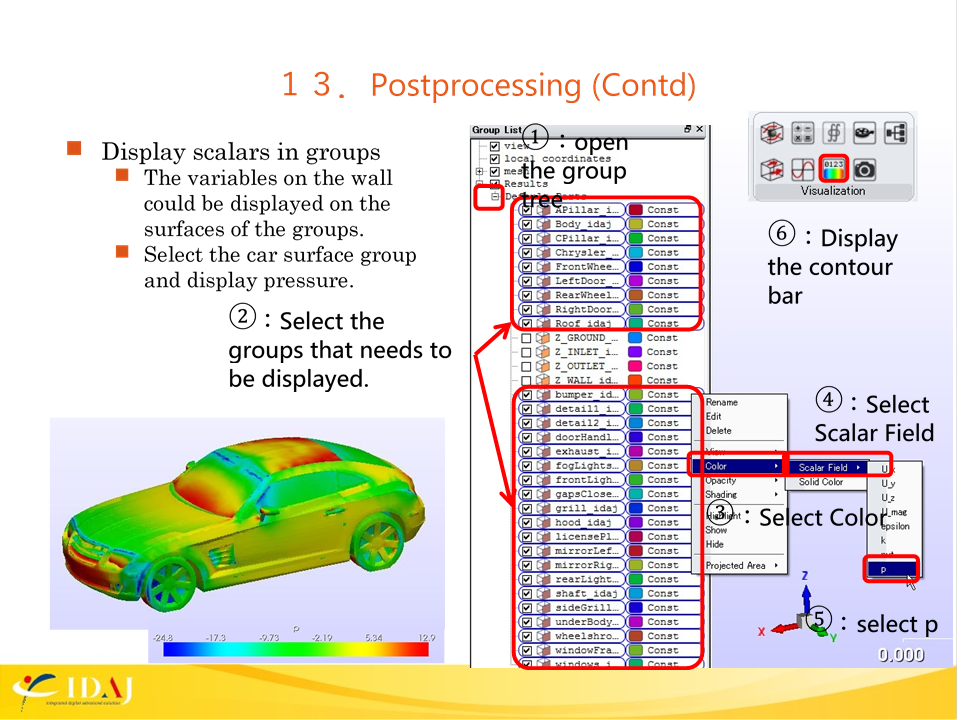
Task: Click the double integral symbol icon
Action: [x=833, y=132]
